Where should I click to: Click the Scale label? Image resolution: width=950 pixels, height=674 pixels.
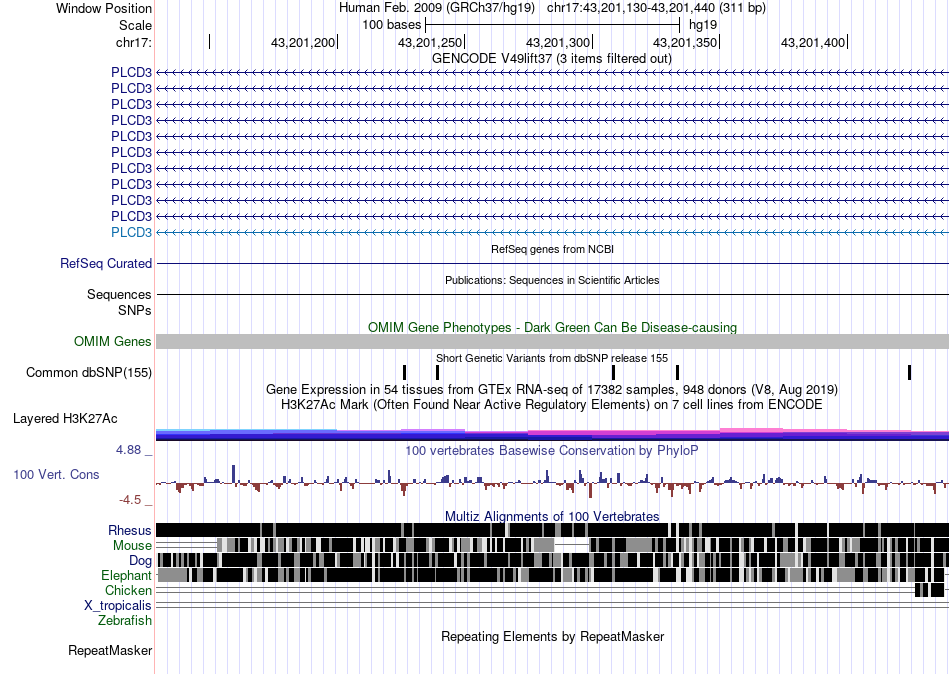pyautogui.click(x=135, y=25)
